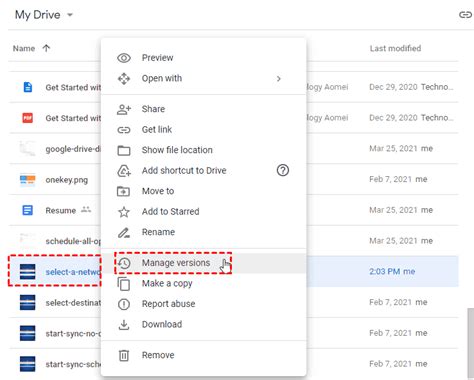The image size is (474, 380).
Task: Click the Add shortcut to Drive icon
Action: (124, 171)
